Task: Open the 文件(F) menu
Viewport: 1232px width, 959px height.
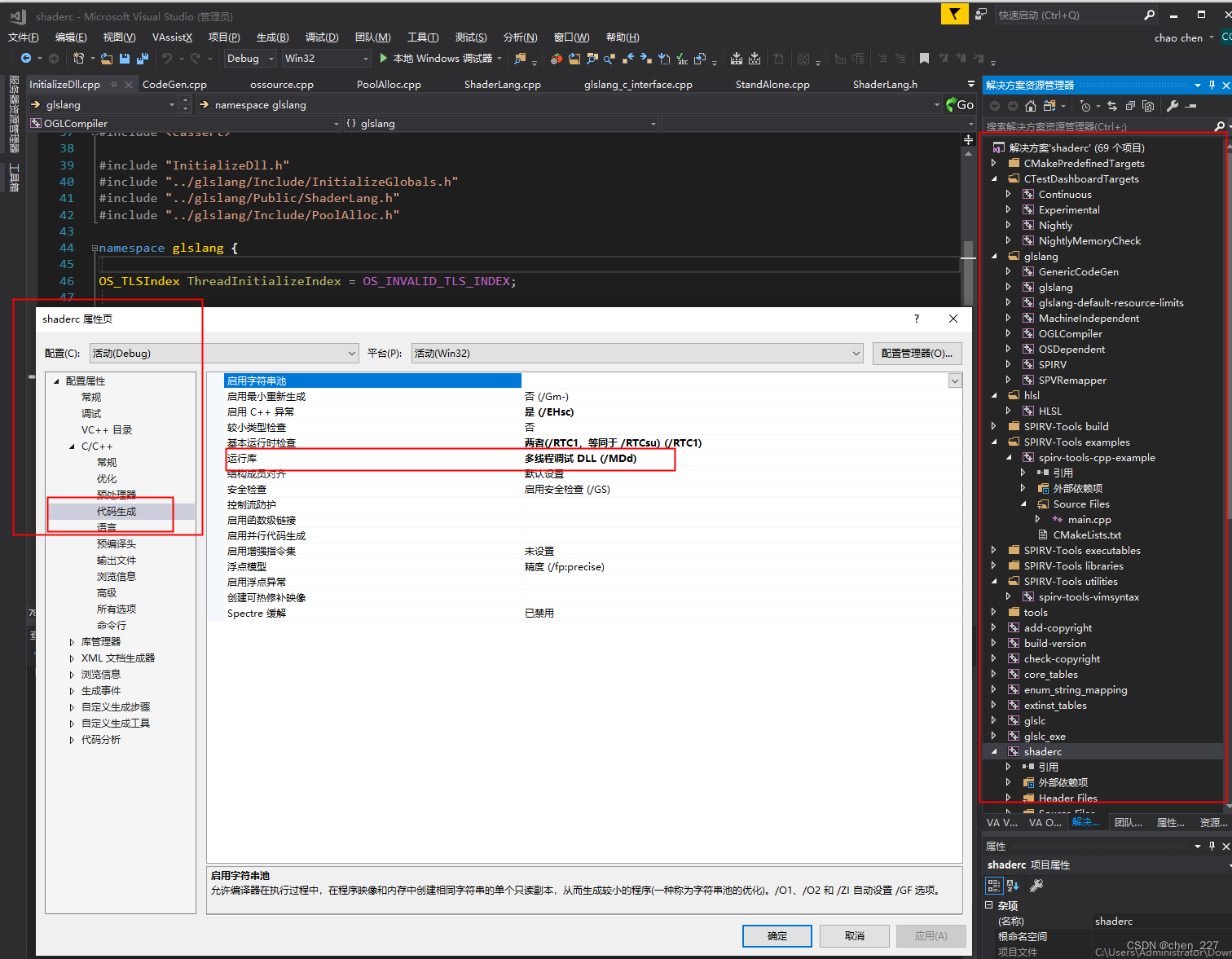Action: [24, 37]
